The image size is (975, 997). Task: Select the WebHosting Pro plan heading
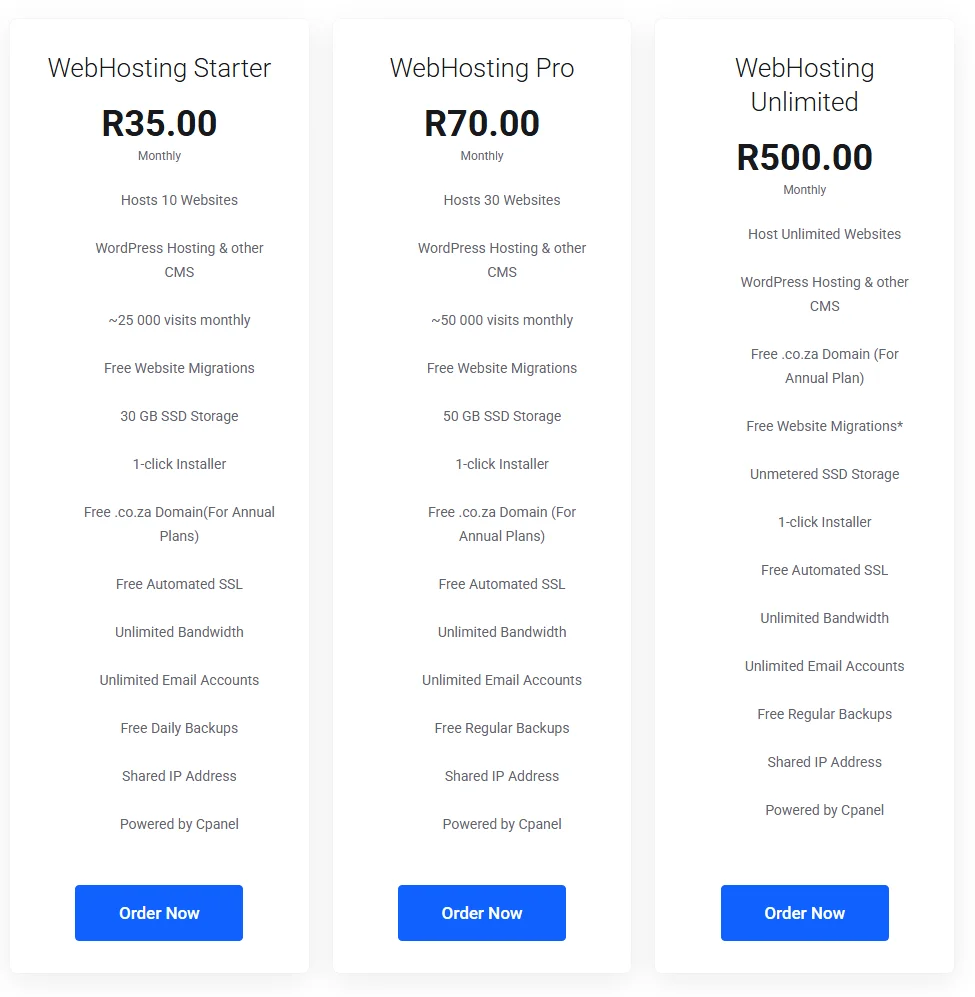coord(482,68)
